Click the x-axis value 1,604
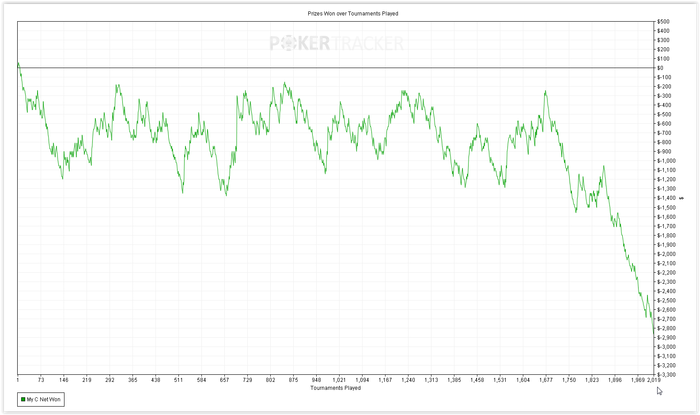The width and height of the screenshot is (700, 415). click(523, 380)
